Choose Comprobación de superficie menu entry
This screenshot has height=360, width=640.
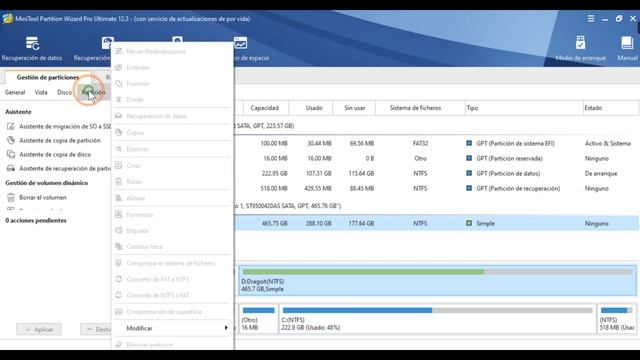172,312
